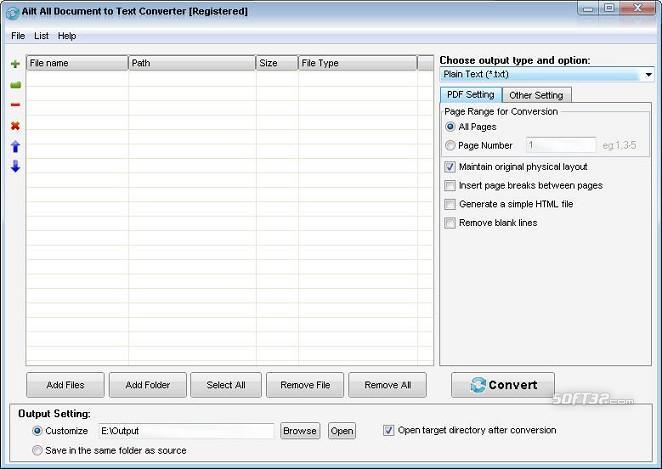Screen dimensions: 662x469
Task: Select the All Pages radio button
Action: pyautogui.click(x=450, y=127)
